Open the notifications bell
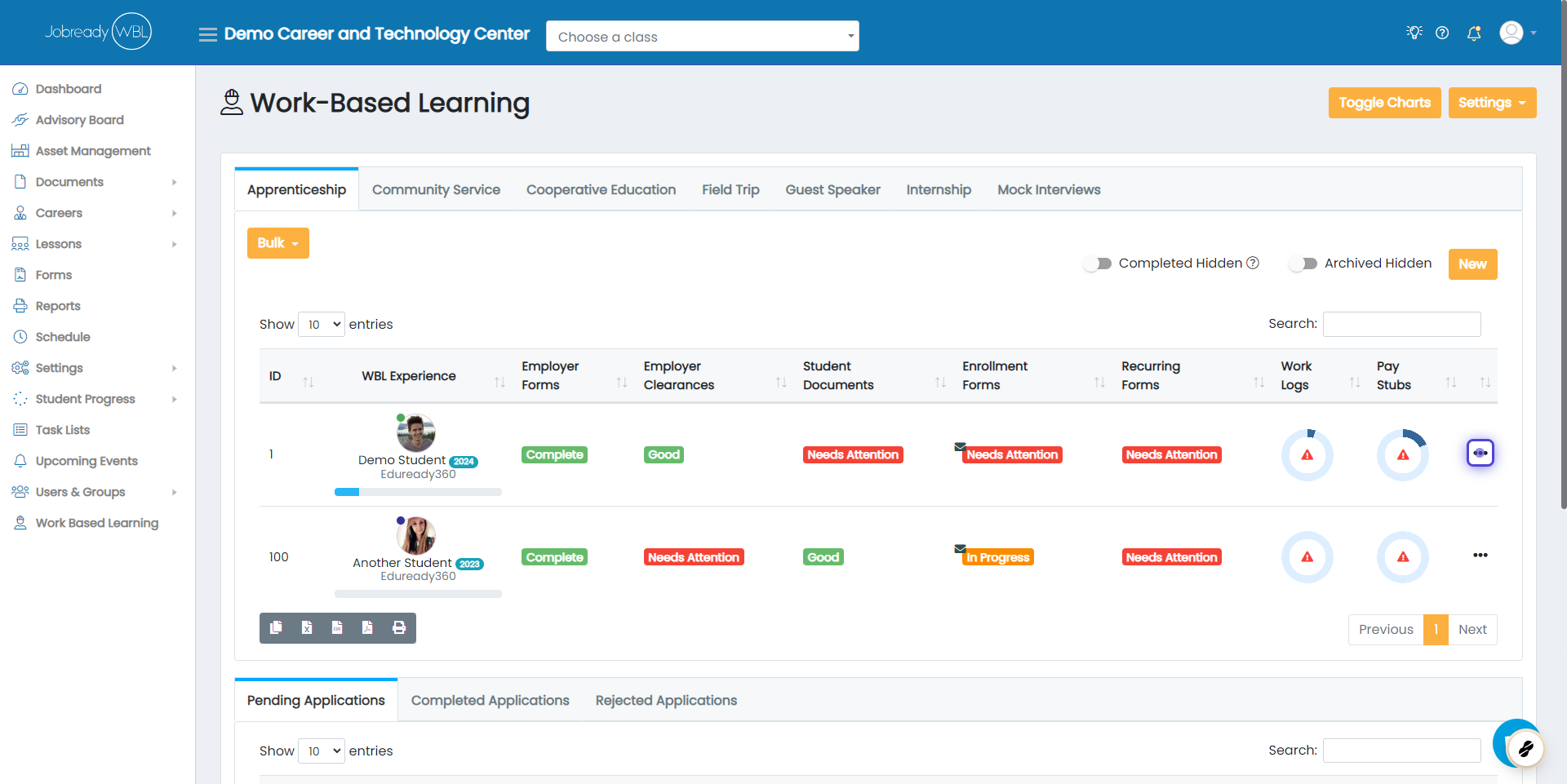1567x784 pixels. coord(1474,33)
